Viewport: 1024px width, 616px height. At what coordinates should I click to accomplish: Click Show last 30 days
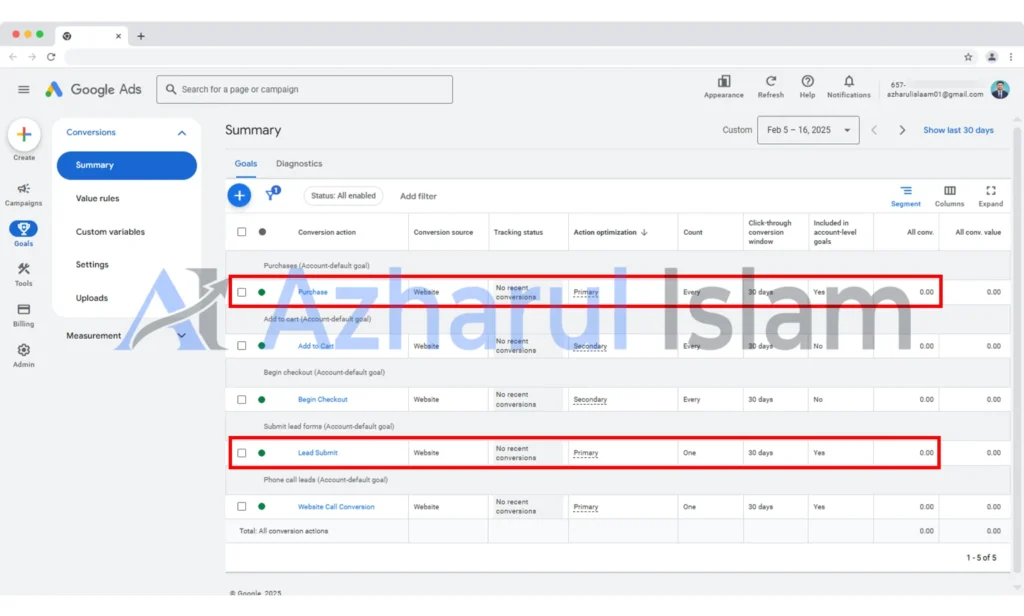(958, 130)
